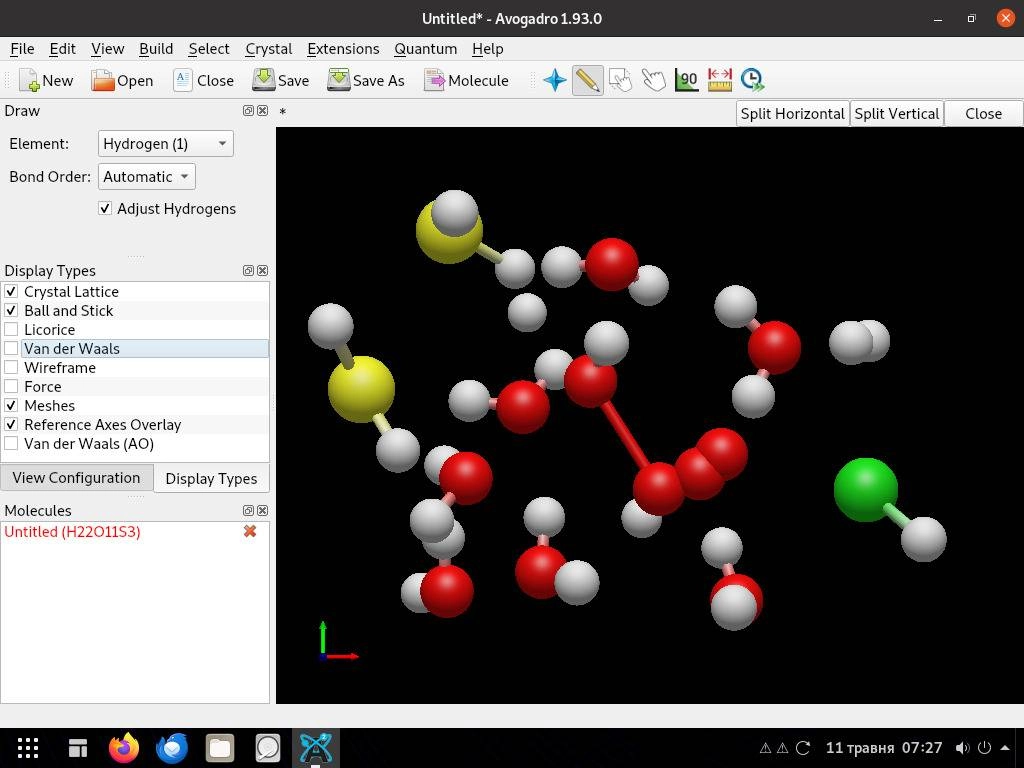This screenshot has height=768, width=1024.
Task: Open the Extensions menu
Action: pyautogui.click(x=343, y=49)
